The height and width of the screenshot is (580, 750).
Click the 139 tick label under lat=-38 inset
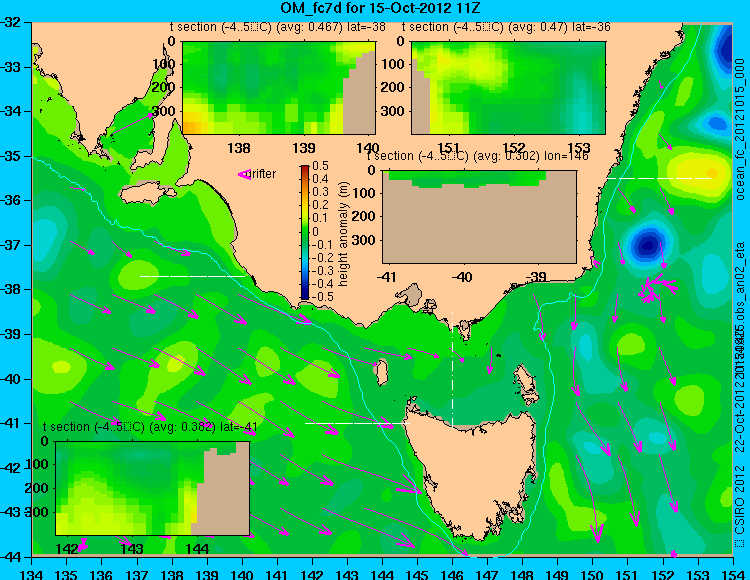(x=304, y=148)
